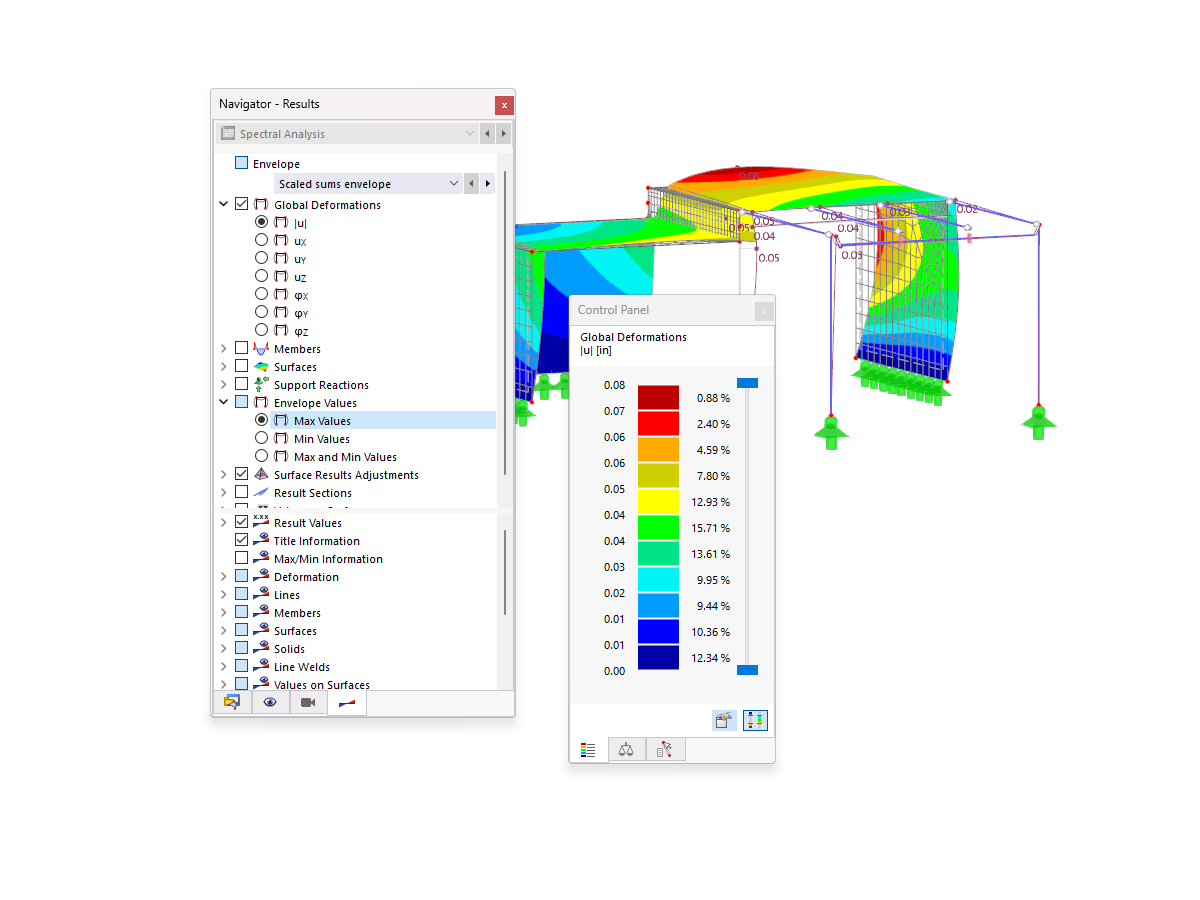Close the Navigator - Results panel
Image resolution: width=1200 pixels, height=900 pixels.
(x=504, y=104)
